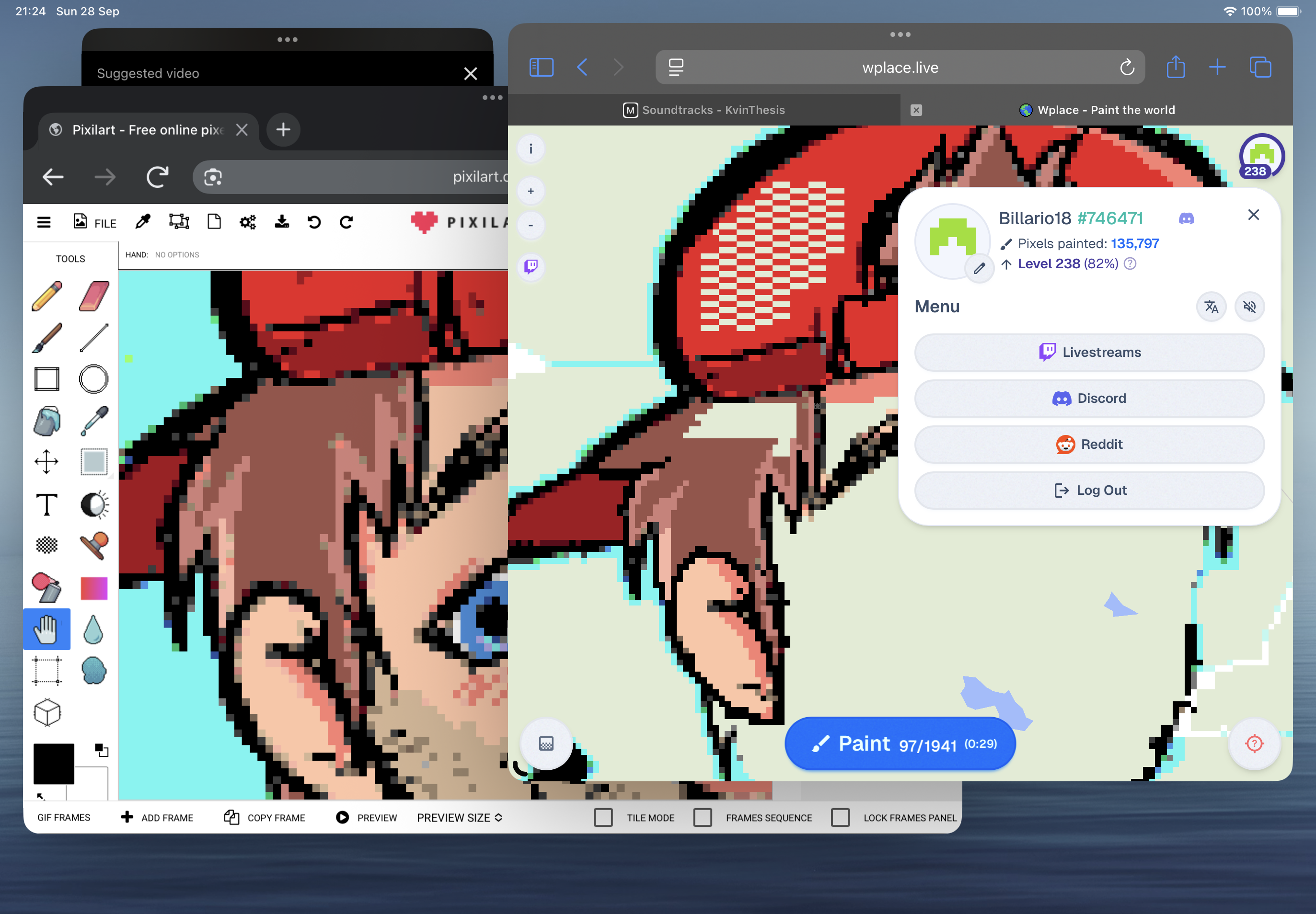The image size is (1316, 914).
Task: Open the black primary color swatch
Action: click(54, 764)
